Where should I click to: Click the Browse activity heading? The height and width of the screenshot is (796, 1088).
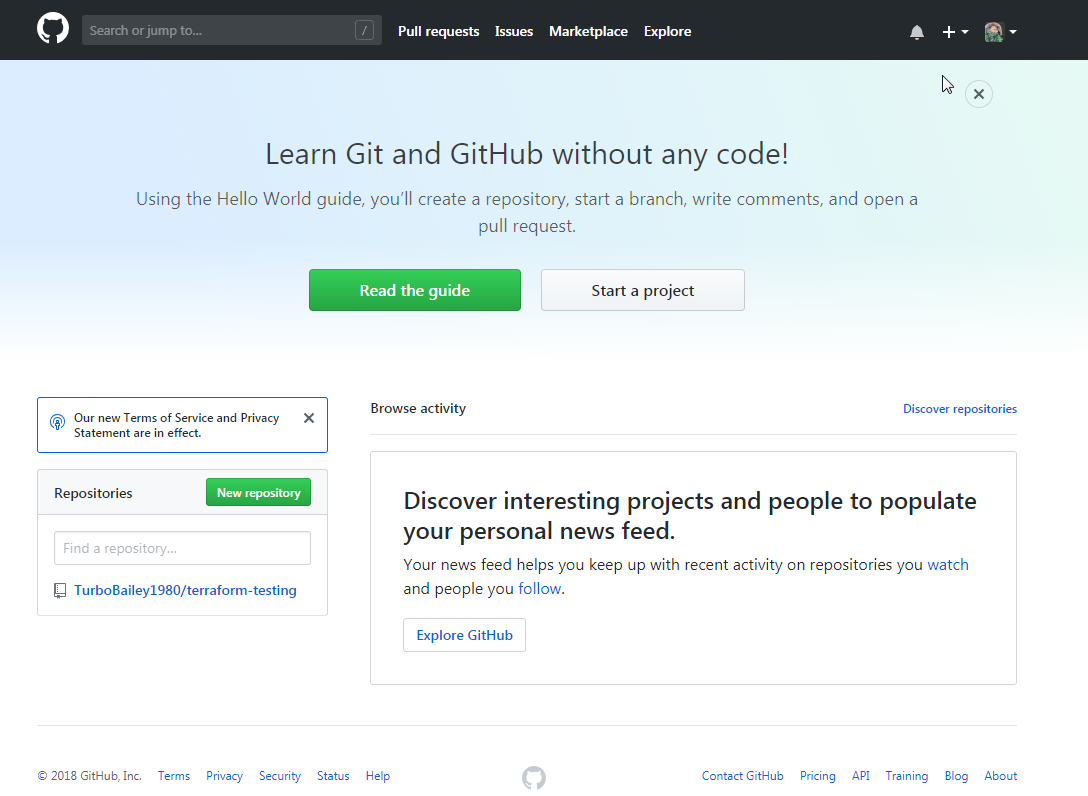[x=418, y=408]
